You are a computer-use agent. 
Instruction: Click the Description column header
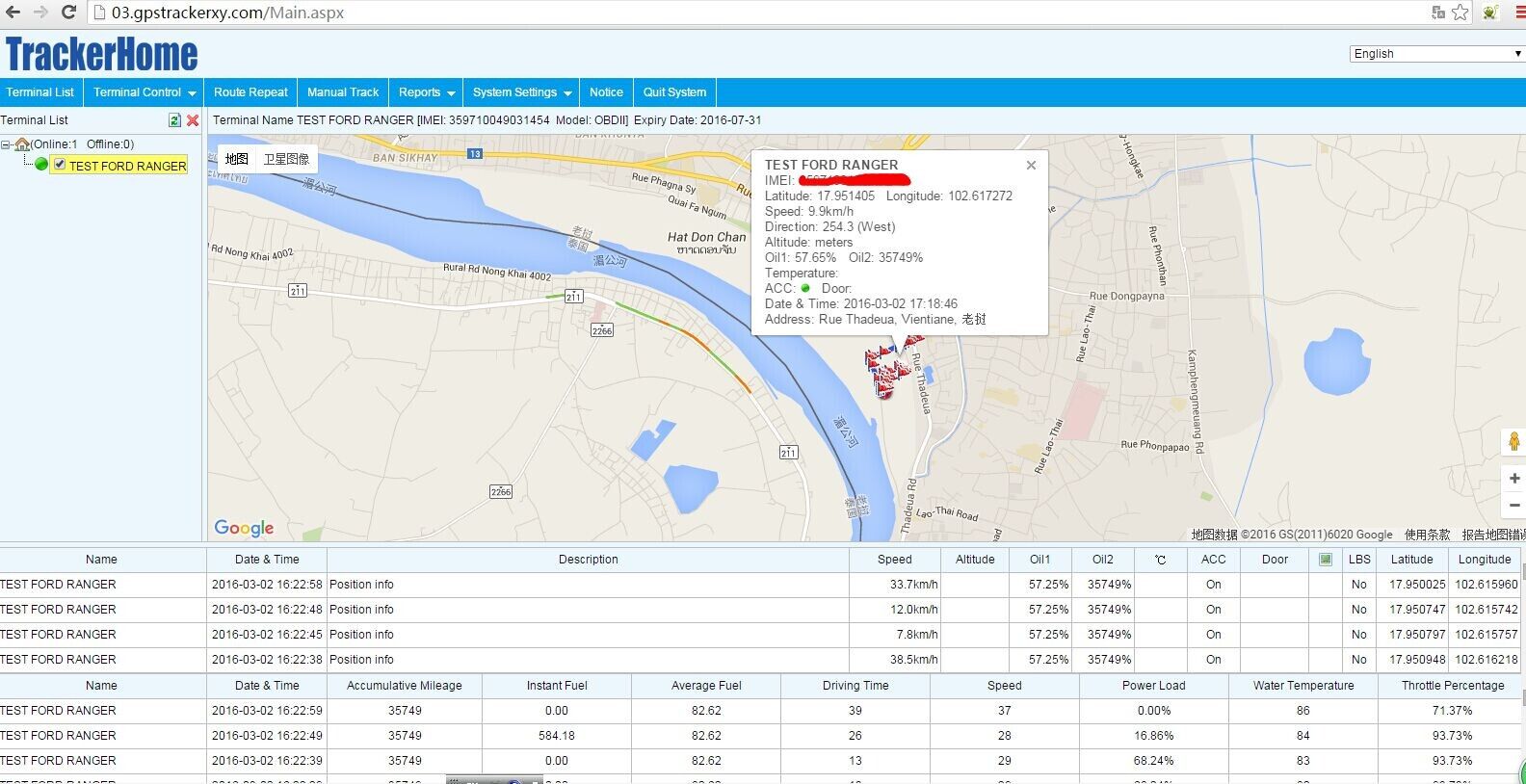click(x=588, y=560)
